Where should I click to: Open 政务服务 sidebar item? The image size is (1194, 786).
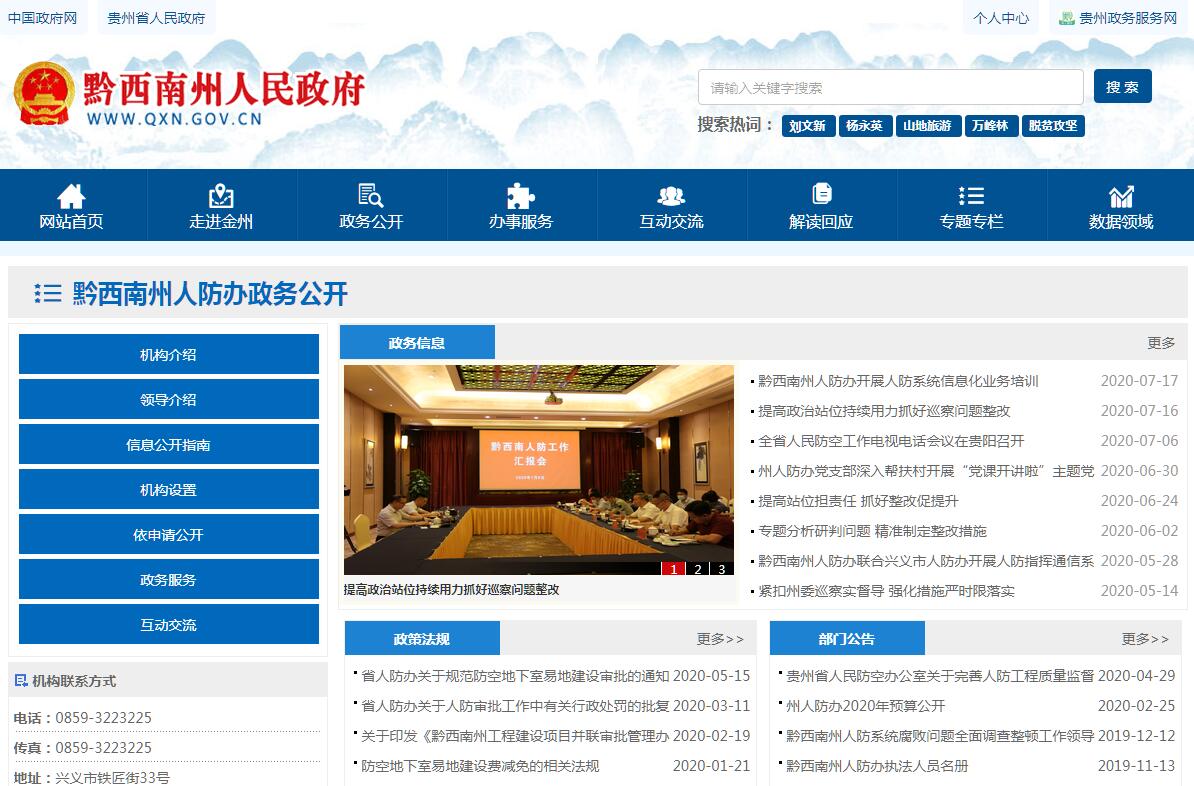click(x=168, y=579)
